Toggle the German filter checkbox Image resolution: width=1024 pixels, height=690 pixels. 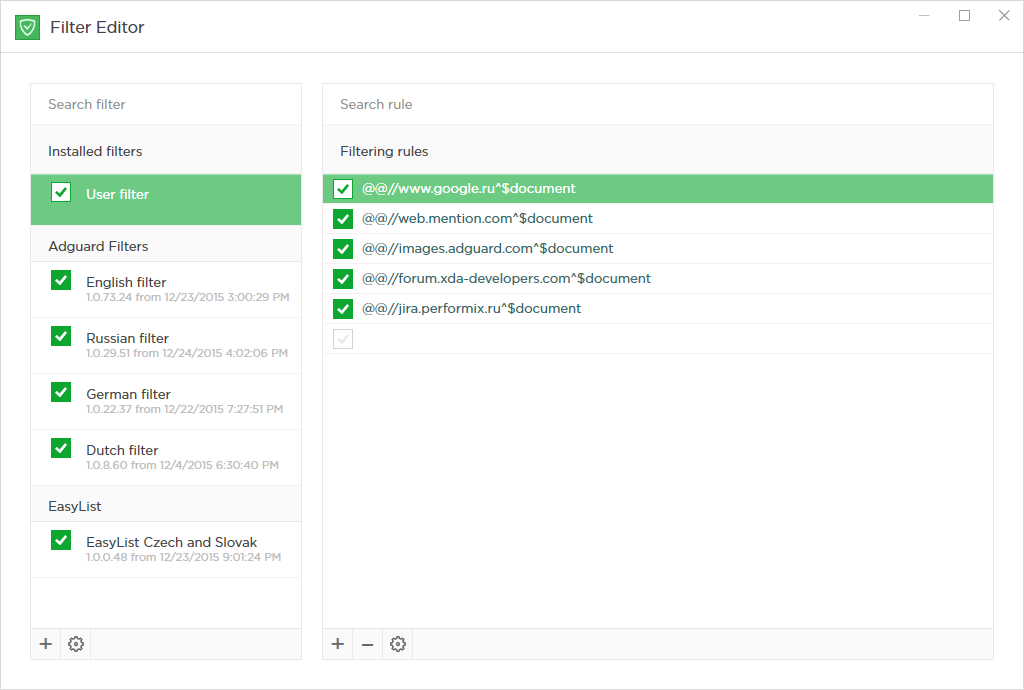[61, 392]
